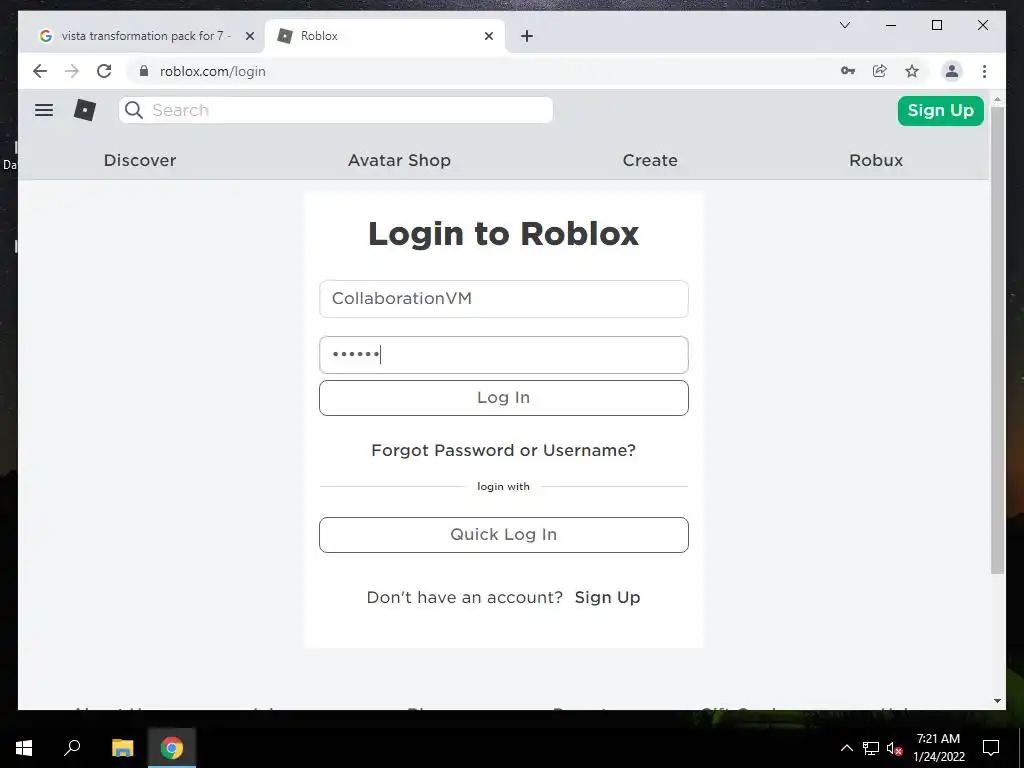This screenshot has height=768, width=1024.
Task: Click Sign Up link beside Don't have an account
Action: click(607, 598)
